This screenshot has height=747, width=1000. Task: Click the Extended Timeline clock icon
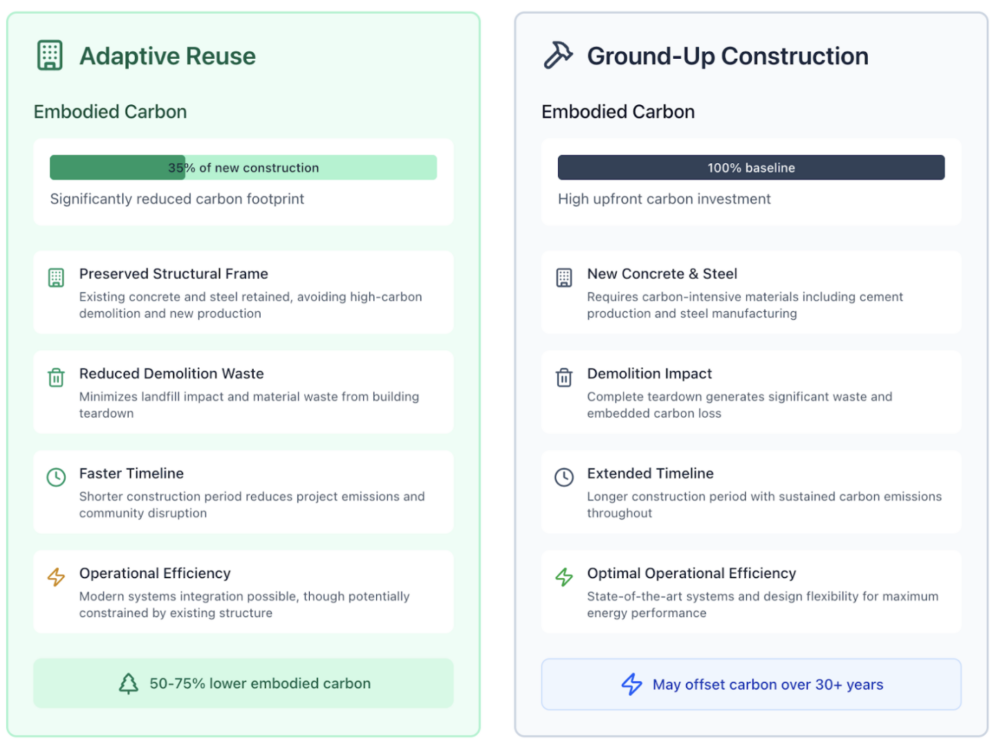(564, 477)
